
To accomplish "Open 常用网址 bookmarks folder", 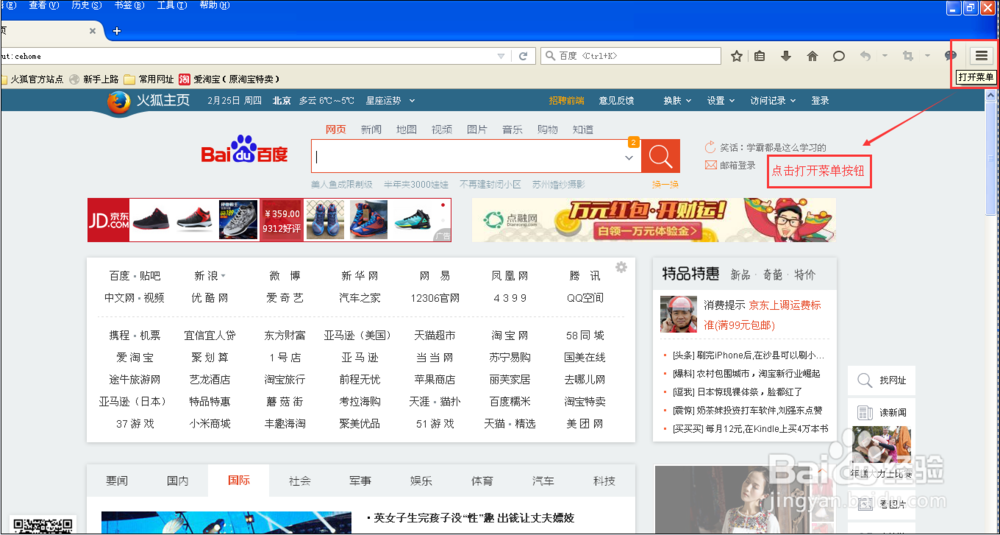I will point(149,79).
